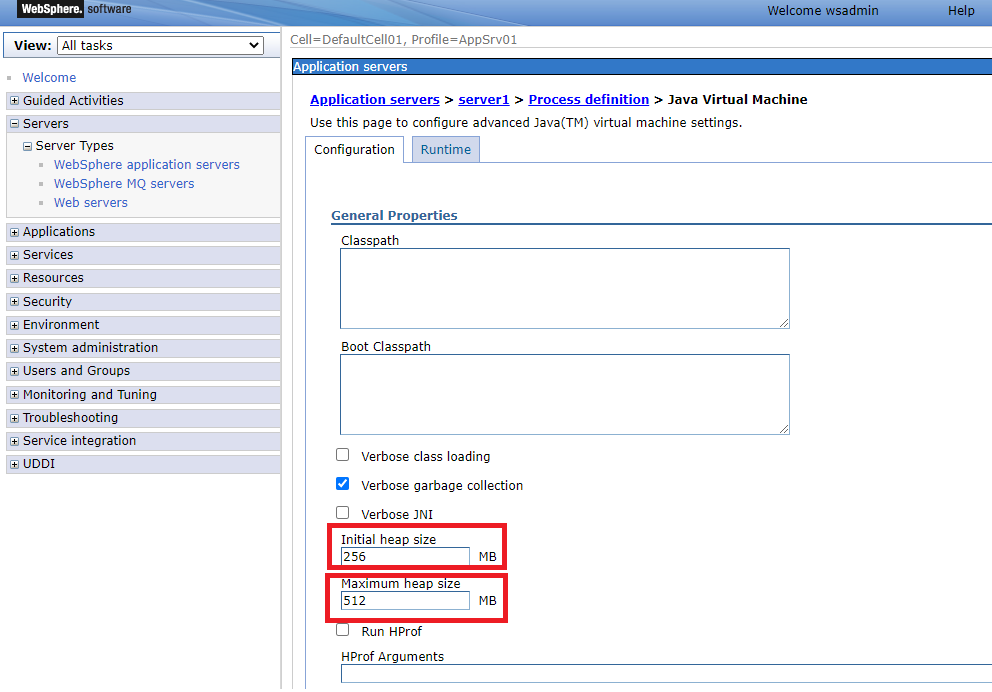Expand the UDDI section

(x=15, y=464)
